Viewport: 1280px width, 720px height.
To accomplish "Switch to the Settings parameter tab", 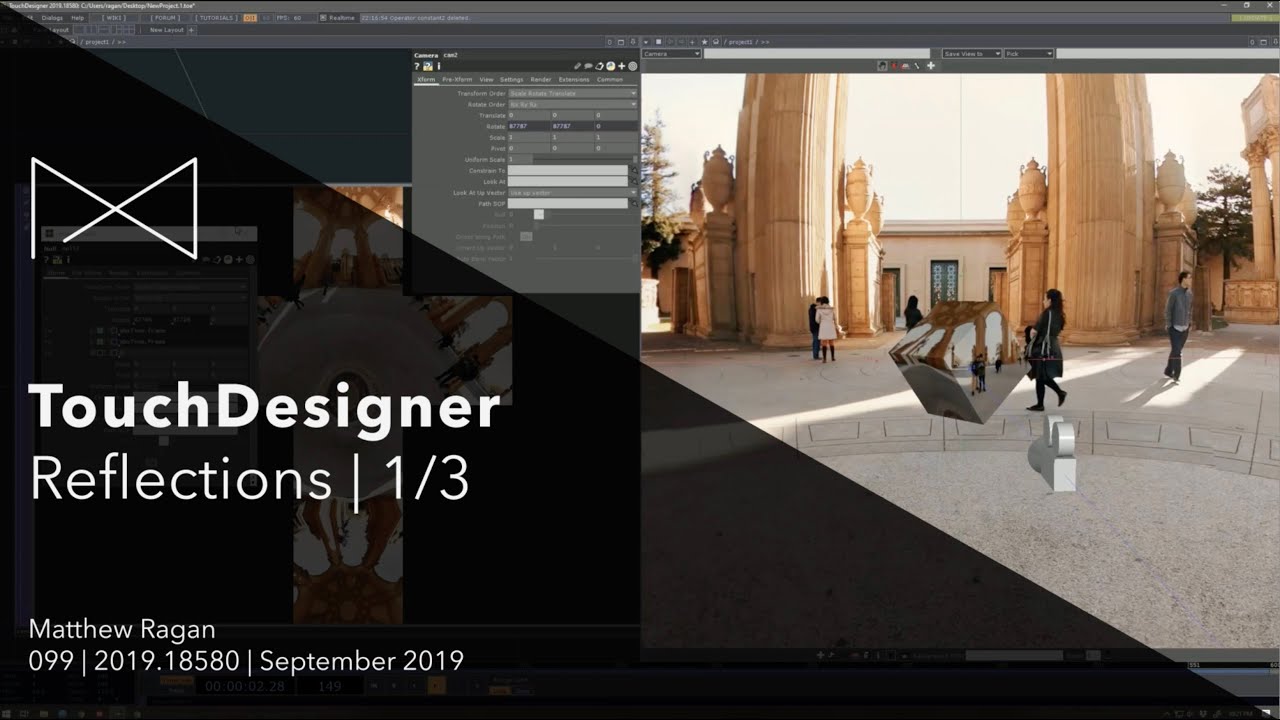I will (x=511, y=79).
